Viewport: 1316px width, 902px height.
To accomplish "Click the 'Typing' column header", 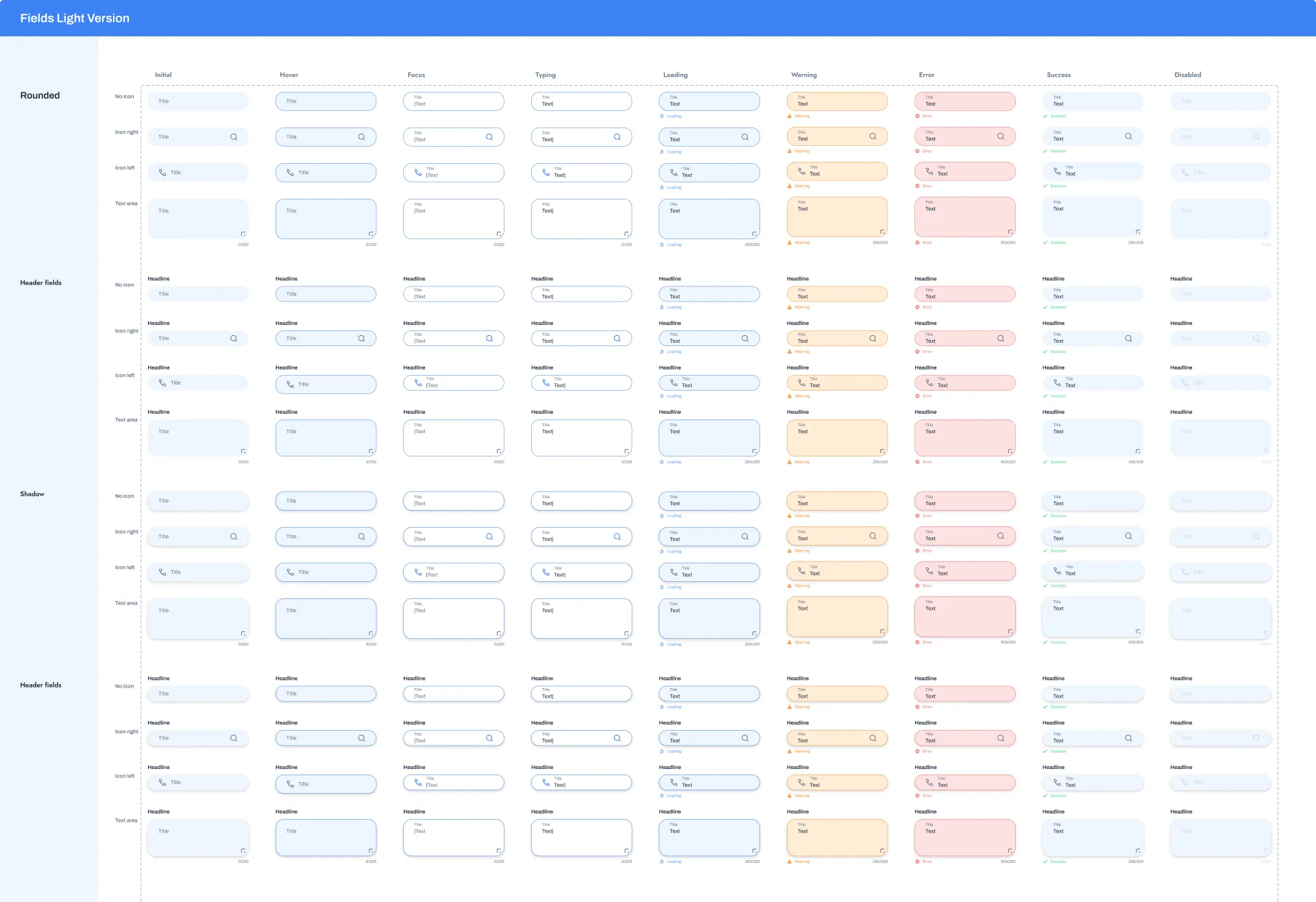I will tap(545, 75).
